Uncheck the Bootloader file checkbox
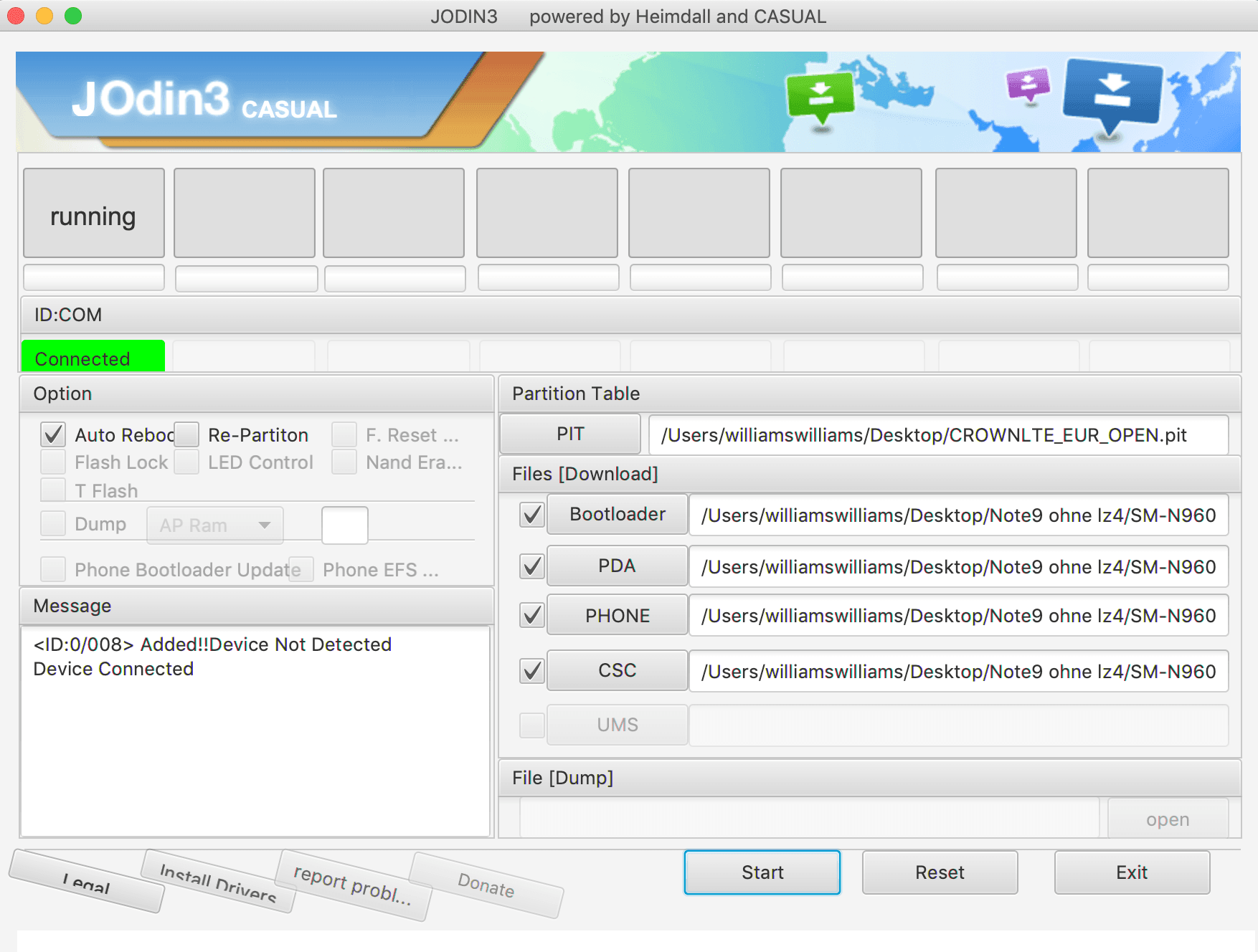 pos(532,515)
